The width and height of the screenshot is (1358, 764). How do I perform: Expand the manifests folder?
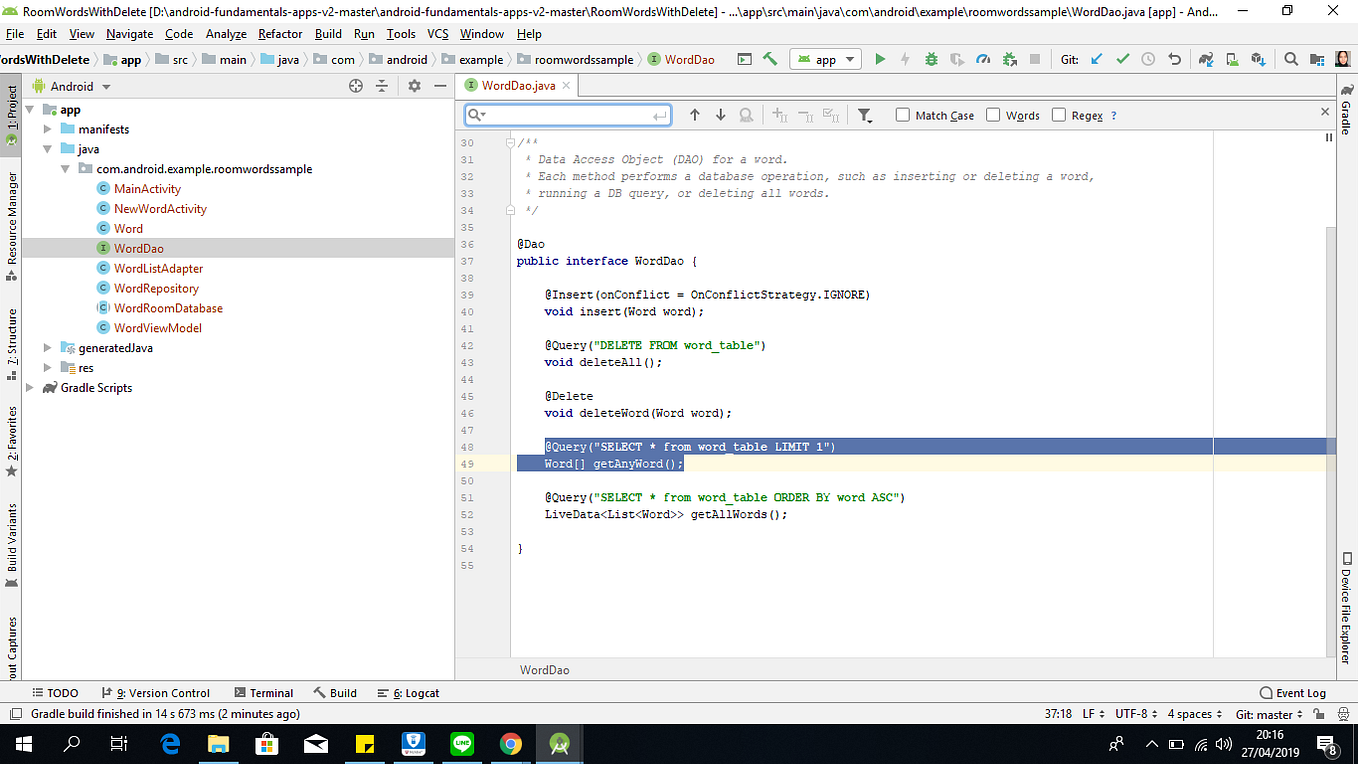pos(48,129)
